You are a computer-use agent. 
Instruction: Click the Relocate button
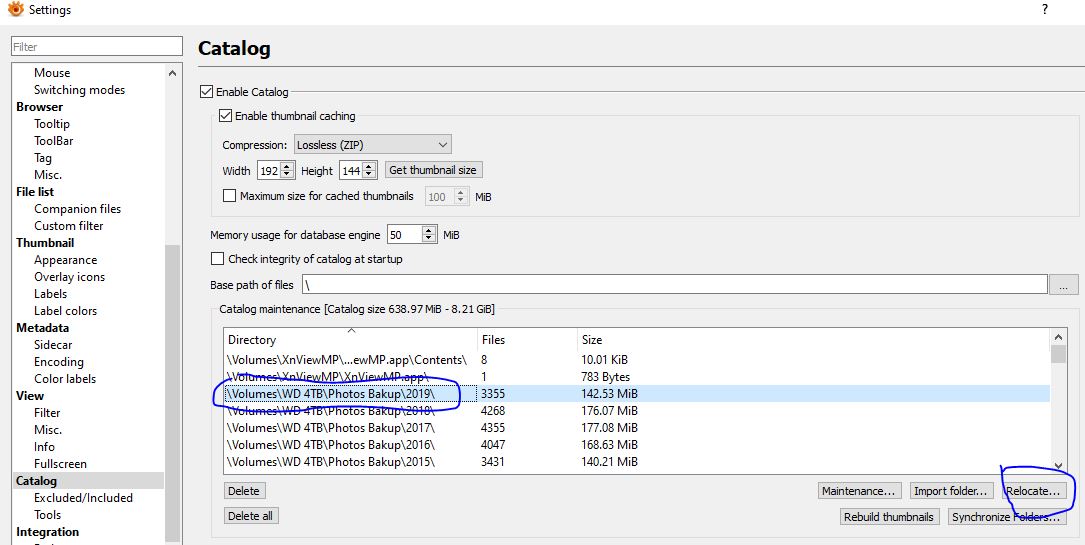click(1033, 491)
